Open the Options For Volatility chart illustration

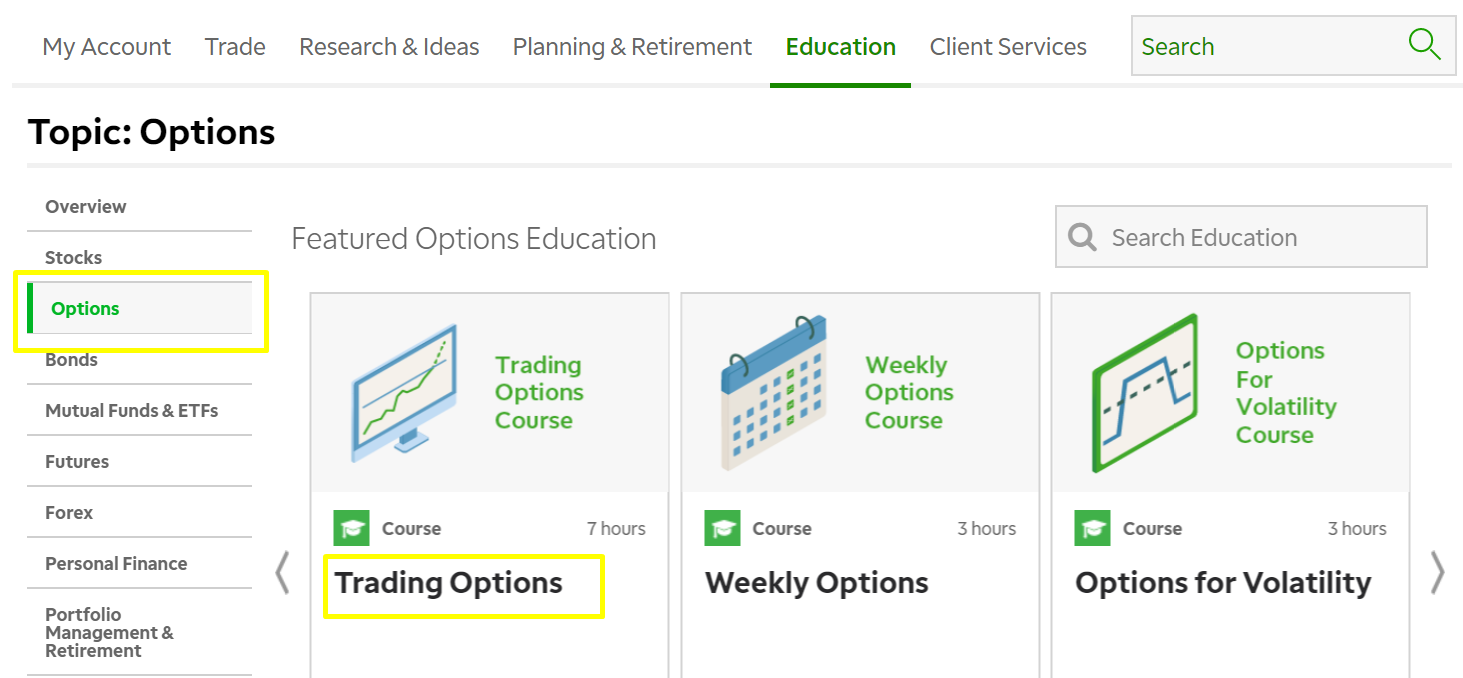[x=1145, y=393]
